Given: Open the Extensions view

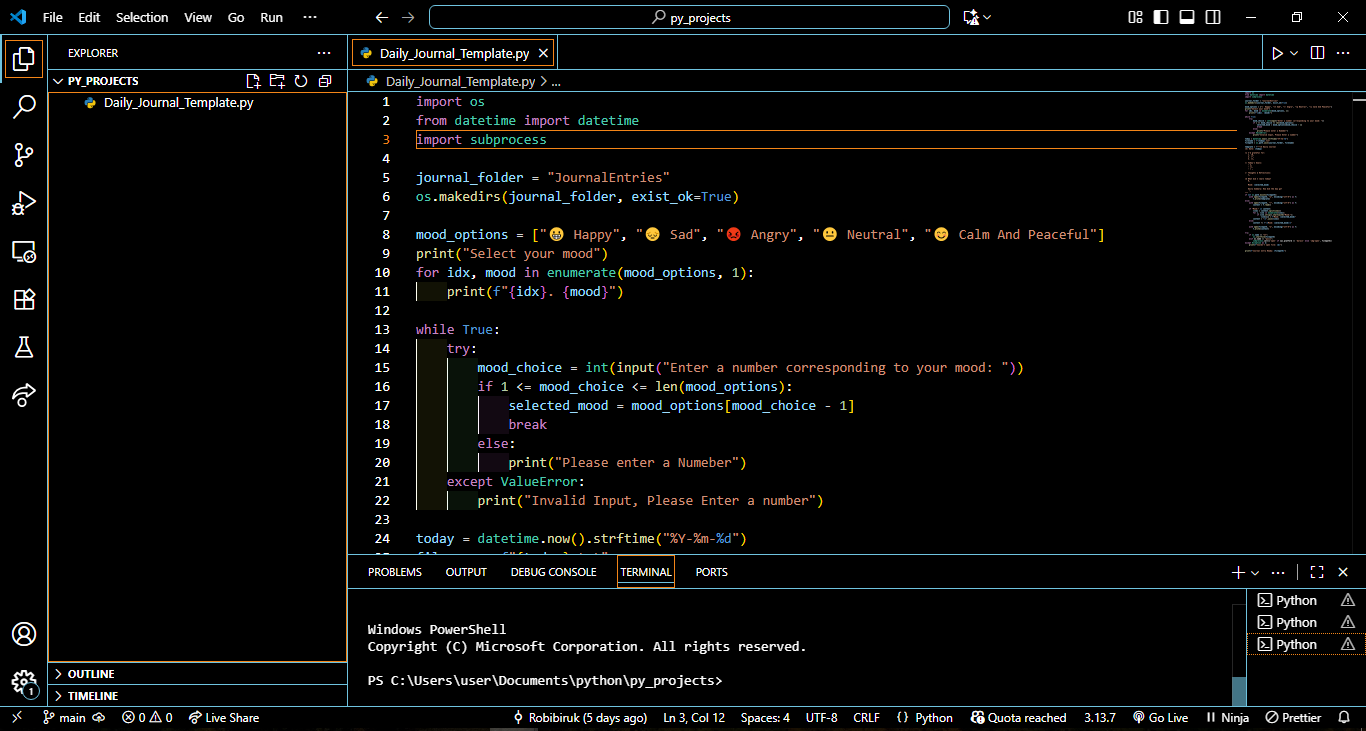Looking at the screenshot, I should [24, 299].
